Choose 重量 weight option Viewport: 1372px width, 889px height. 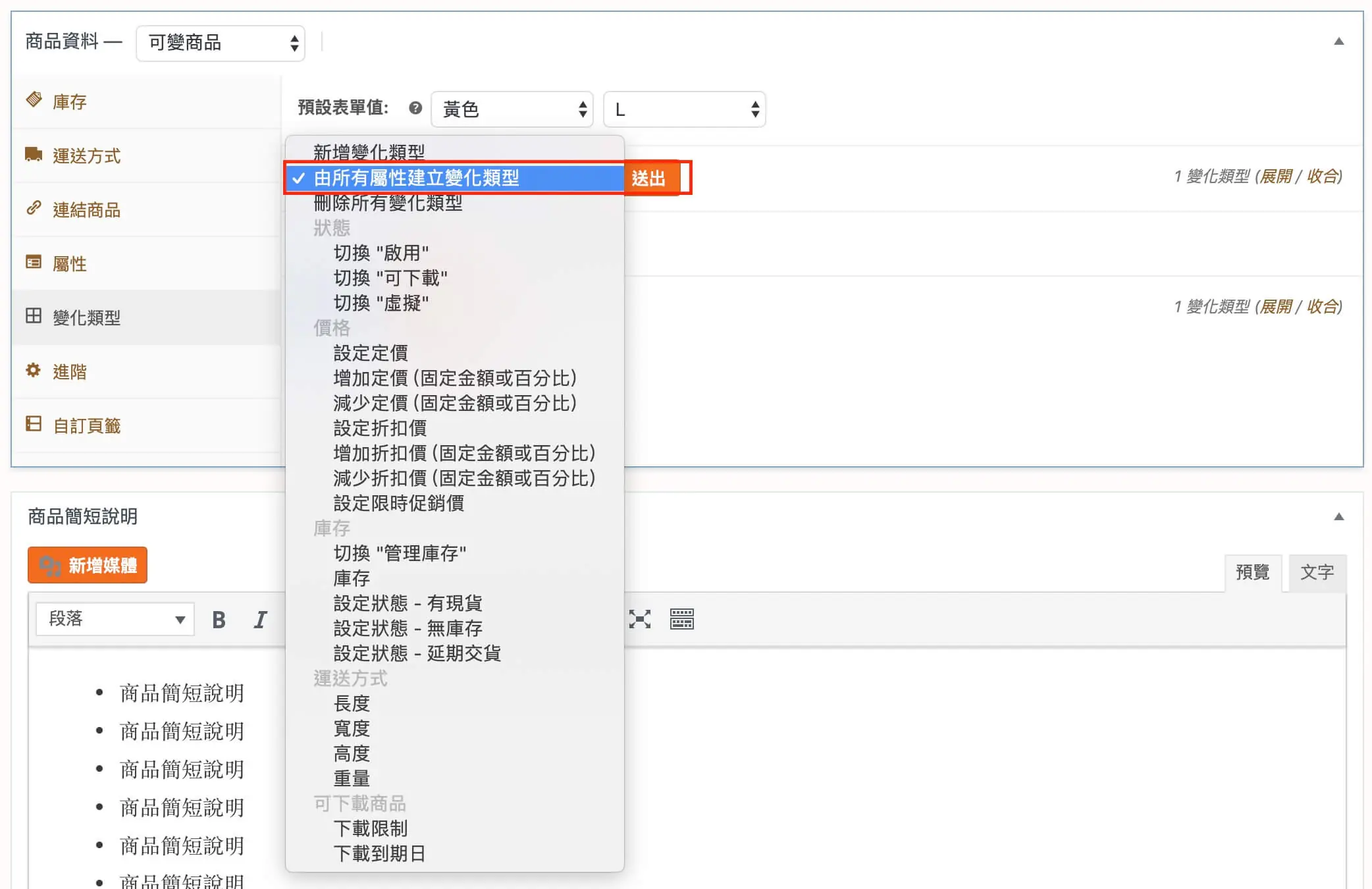[454, 778]
